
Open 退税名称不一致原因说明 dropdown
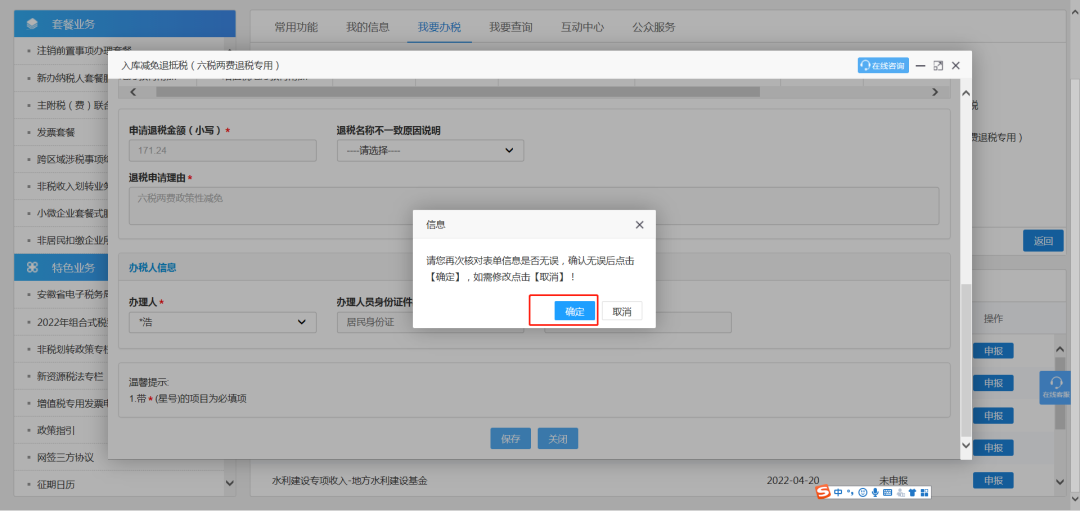point(430,150)
